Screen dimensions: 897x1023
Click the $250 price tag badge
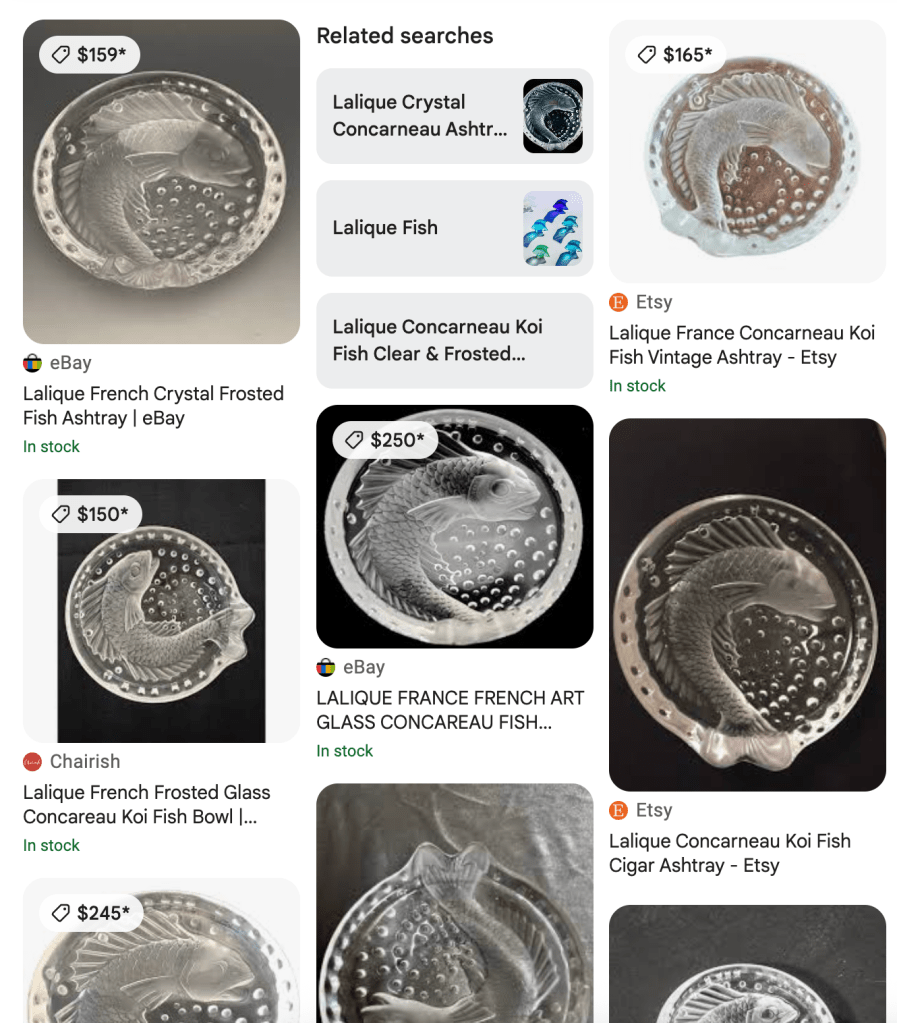pos(384,440)
